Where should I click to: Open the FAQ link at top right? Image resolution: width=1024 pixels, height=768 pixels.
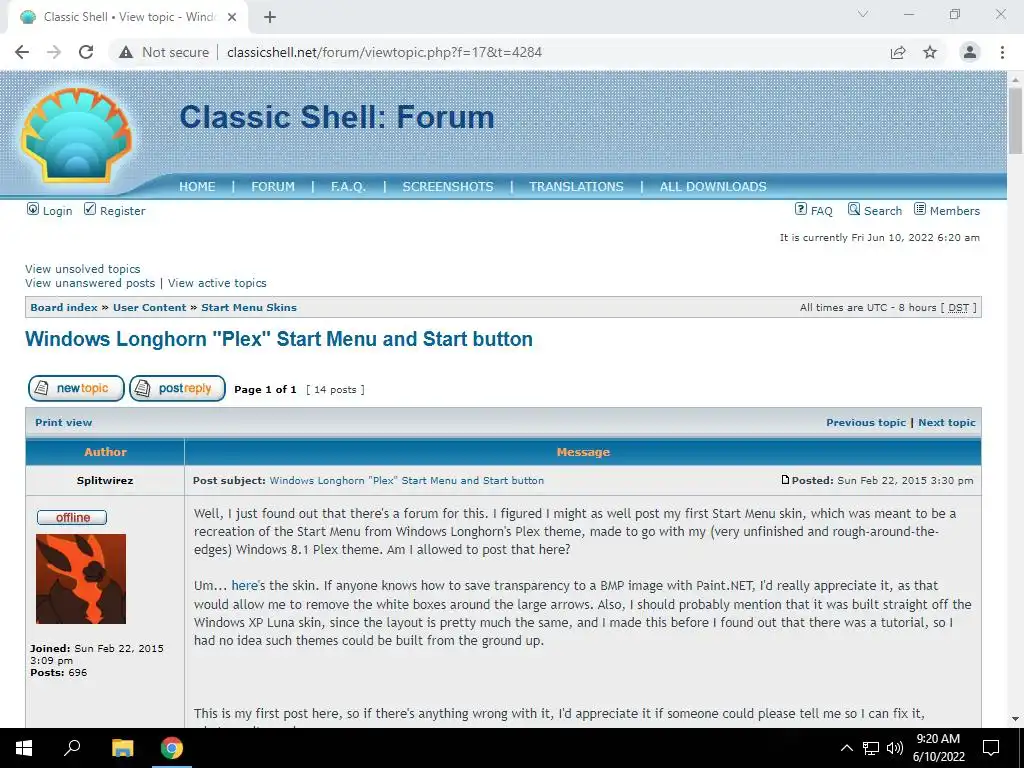(822, 211)
